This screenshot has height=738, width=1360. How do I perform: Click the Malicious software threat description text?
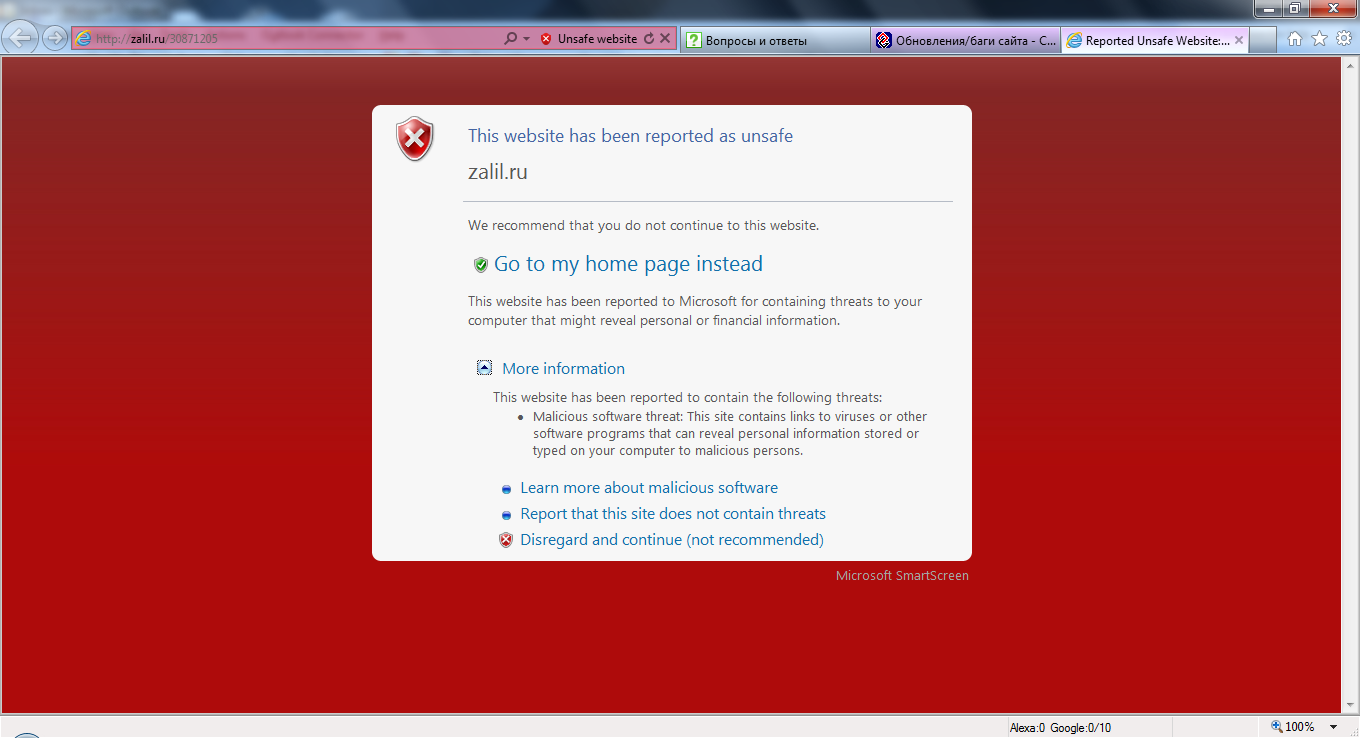(x=730, y=434)
